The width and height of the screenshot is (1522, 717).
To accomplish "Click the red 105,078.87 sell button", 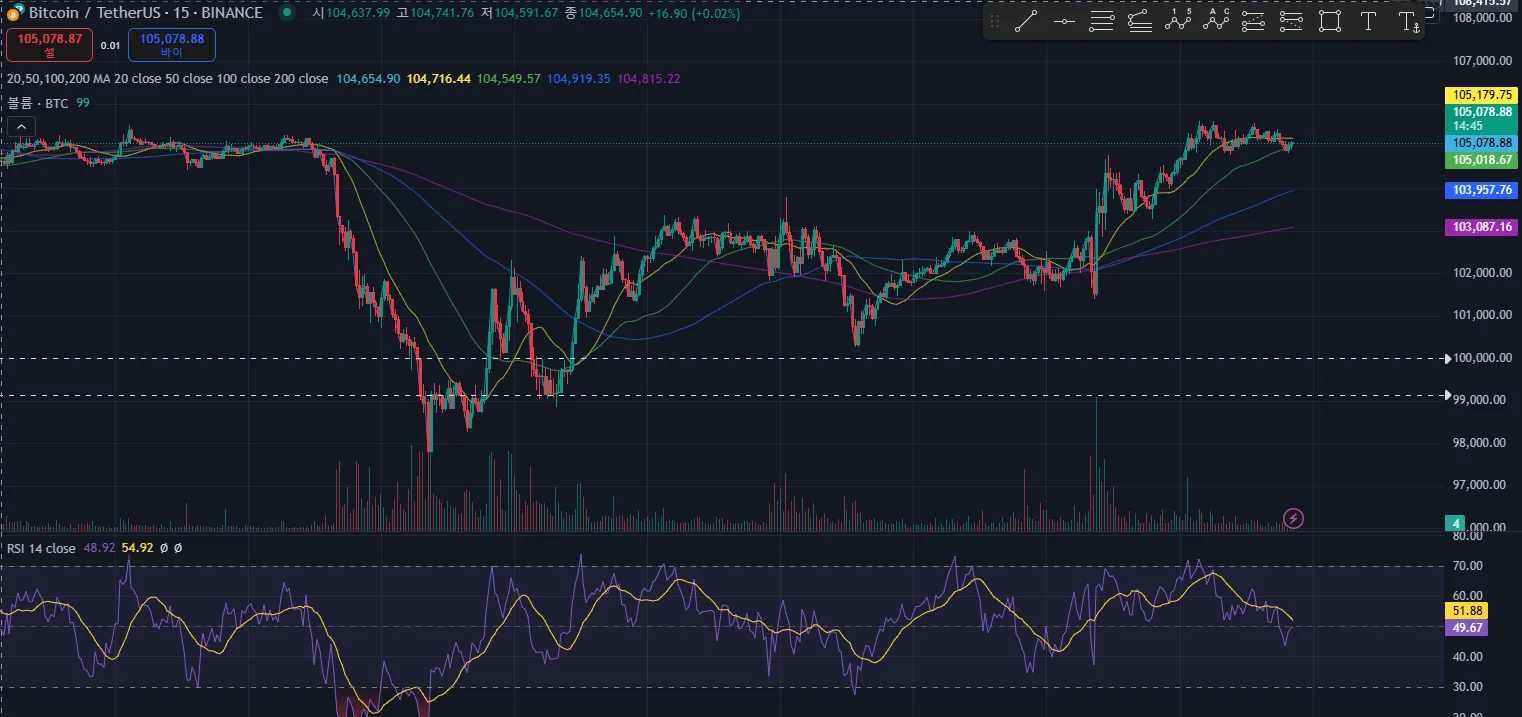I will 49,44.
